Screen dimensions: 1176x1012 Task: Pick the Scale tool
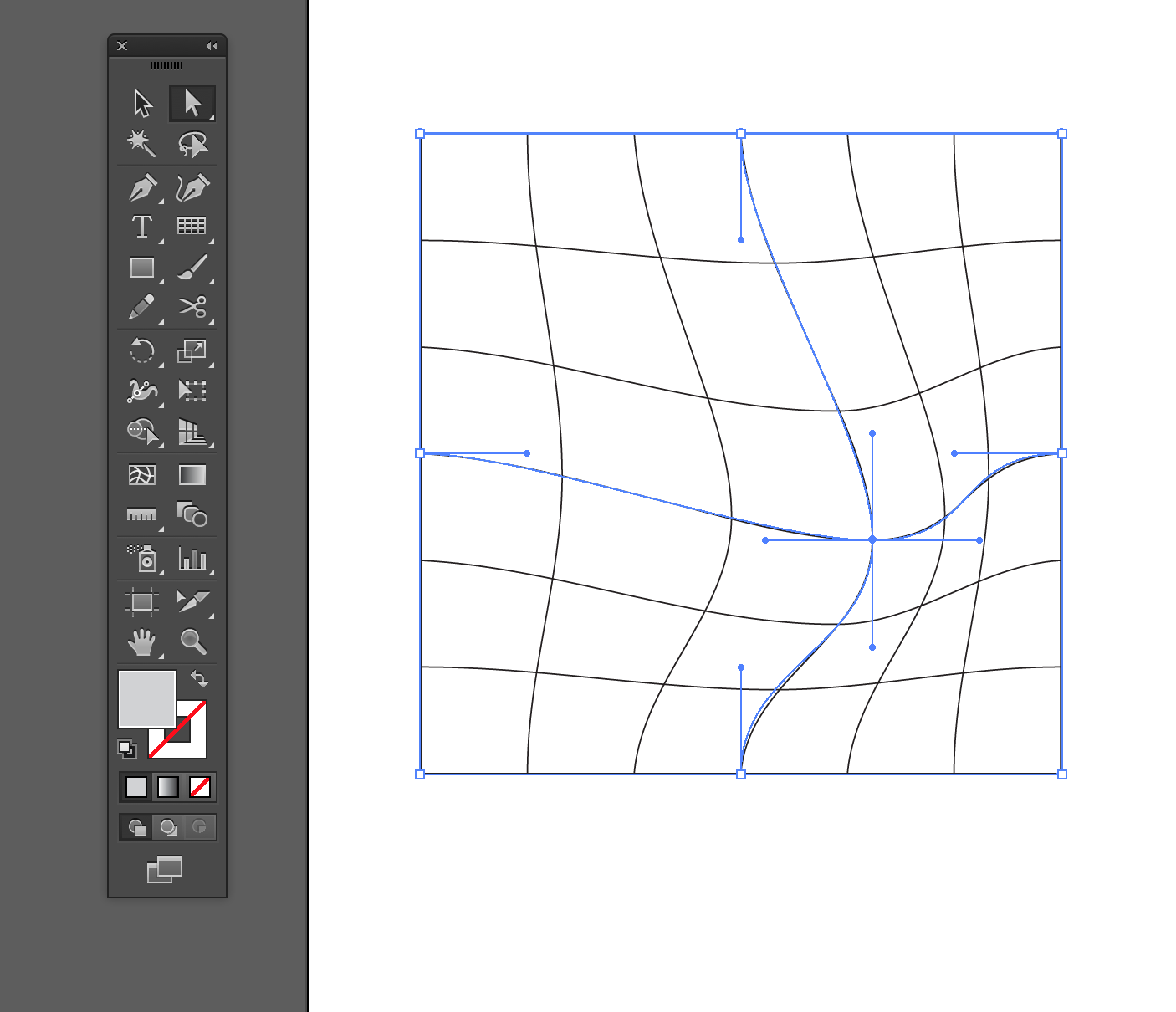coord(192,350)
